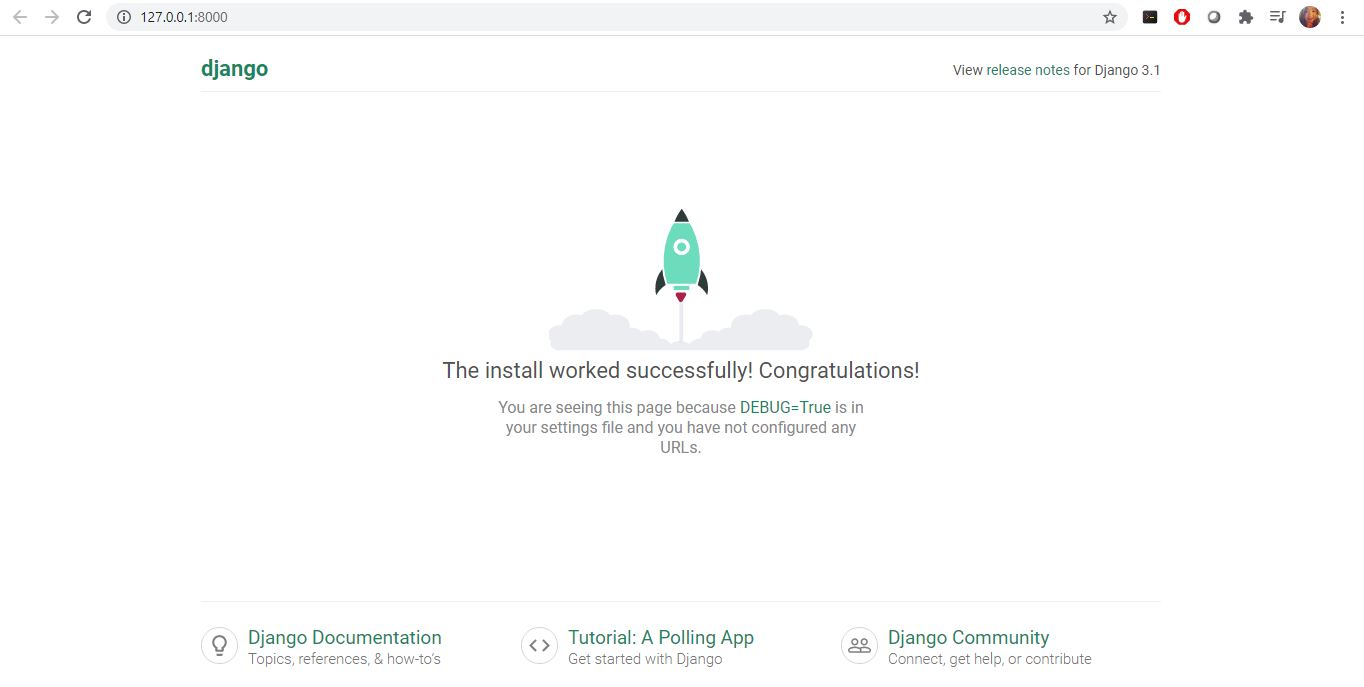1364x687 pixels.
Task: Open the release notes link
Action: [1028, 70]
